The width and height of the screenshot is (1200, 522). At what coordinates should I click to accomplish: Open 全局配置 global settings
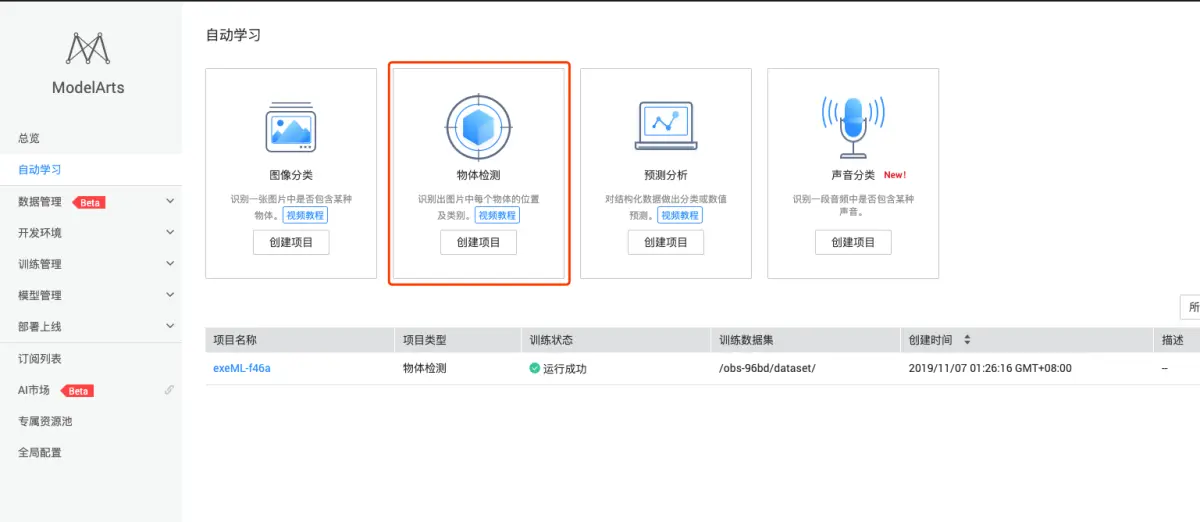point(40,452)
